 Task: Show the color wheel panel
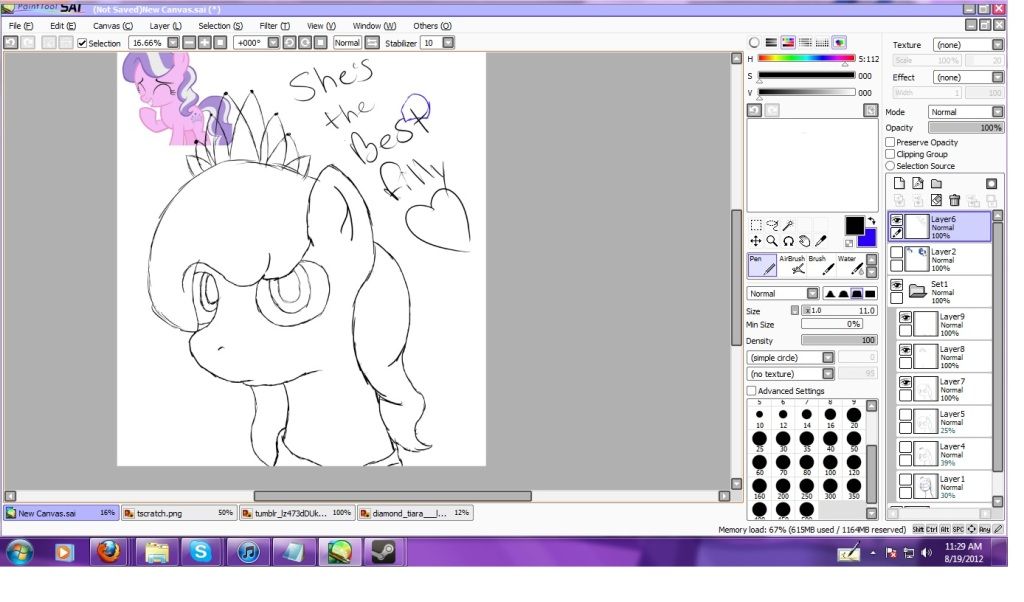tap(754, 42)
